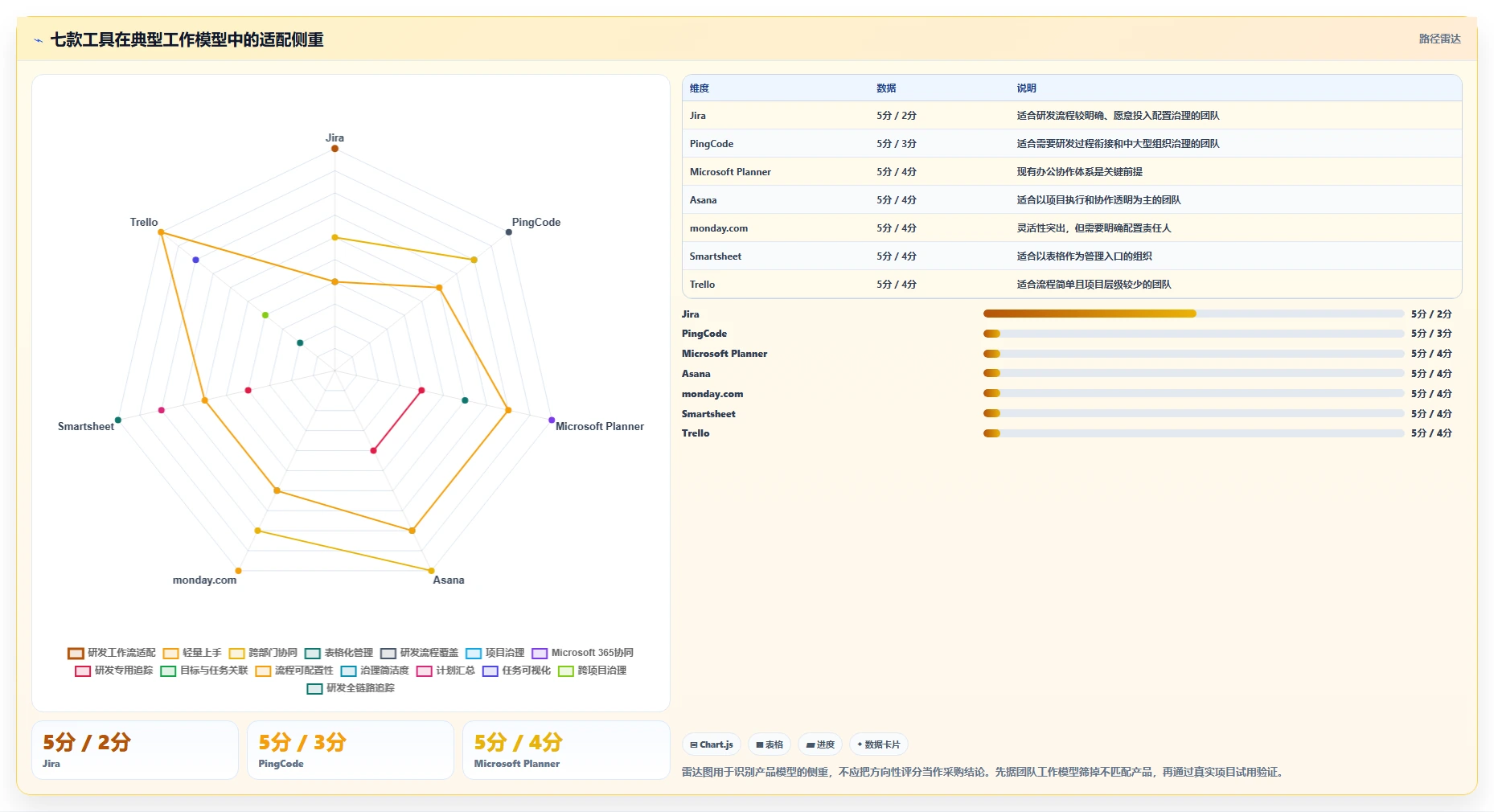The width and height of the screenshot is (1494, 812).
Task: Click the Asana axis label on radar
Action: click(449, 580)
